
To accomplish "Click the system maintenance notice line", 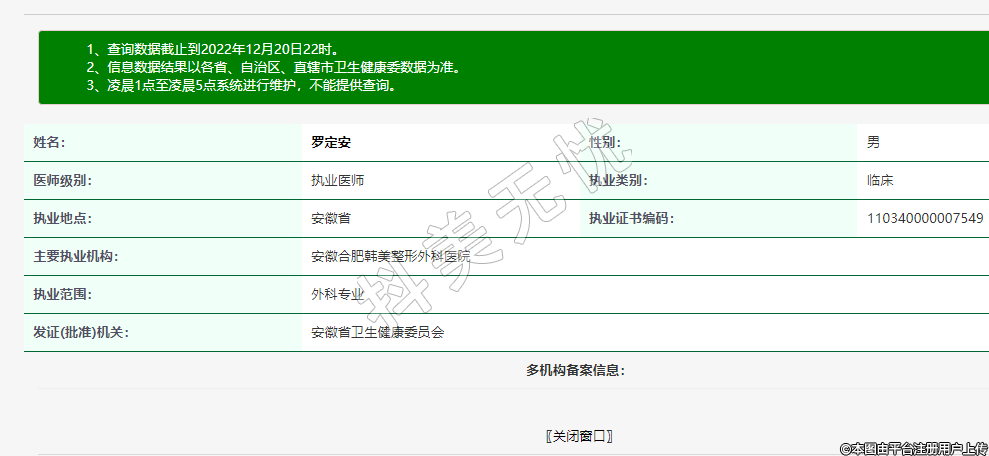I will [241, 85].
